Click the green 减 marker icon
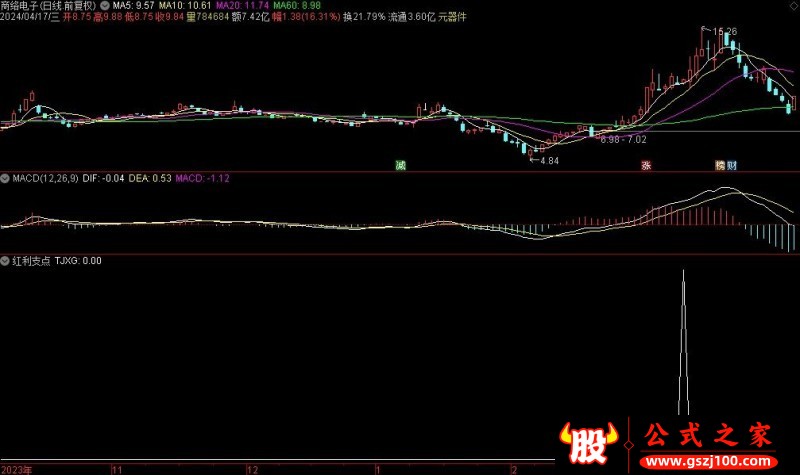This screenshot has width=800, height=475. (401, 164)
